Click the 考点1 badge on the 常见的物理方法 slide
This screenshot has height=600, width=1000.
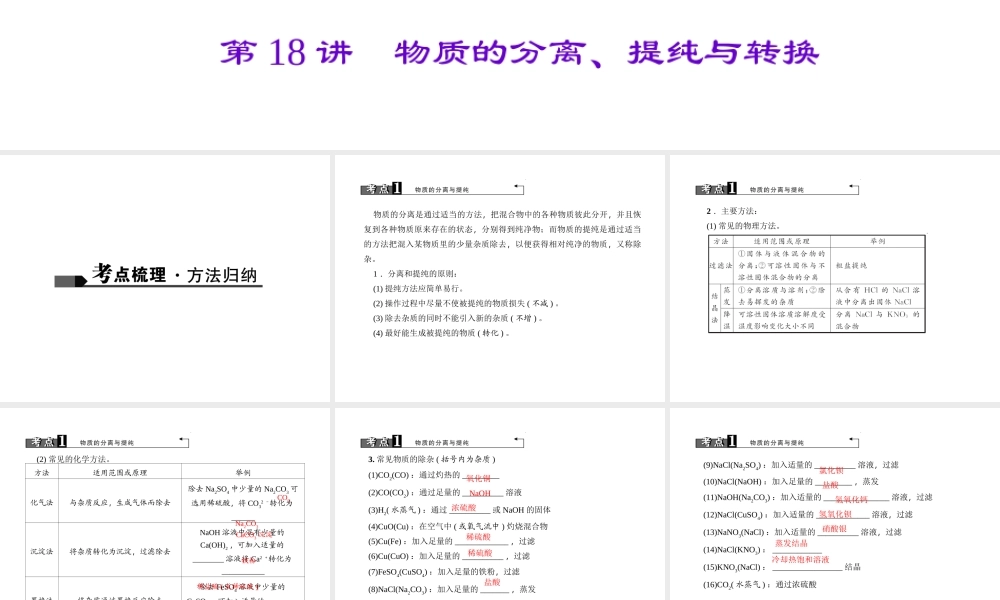[716, 189]
